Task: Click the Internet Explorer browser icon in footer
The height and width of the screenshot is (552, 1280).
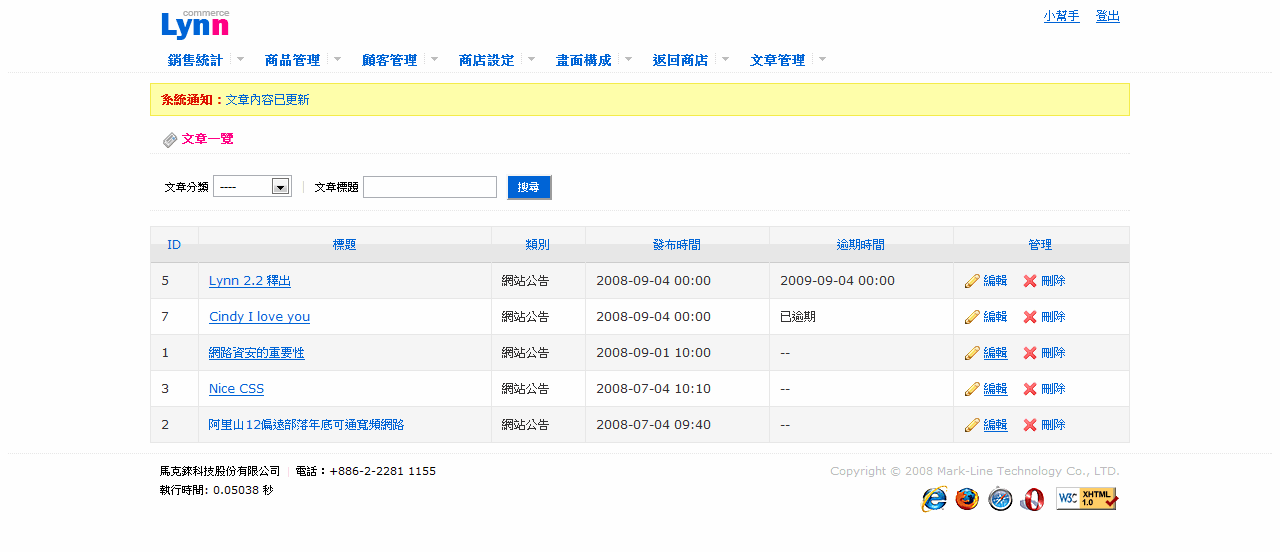Action: click(x=934, y=499)
